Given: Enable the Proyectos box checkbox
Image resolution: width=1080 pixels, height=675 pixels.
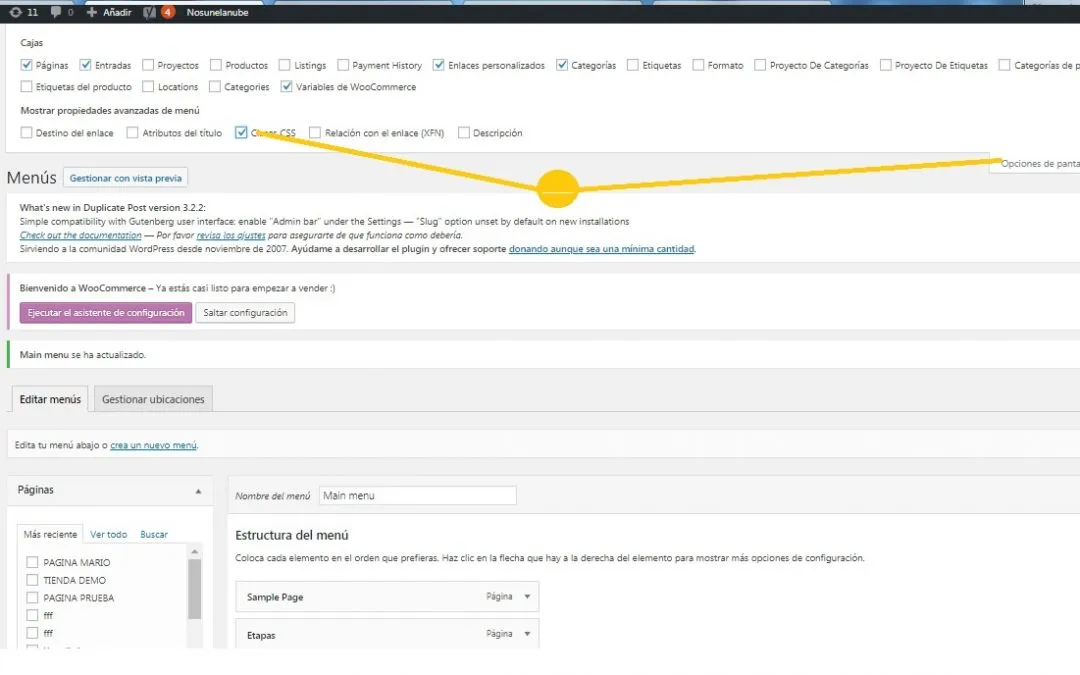Looking at the screenshot, I should [x=148, y=65].
